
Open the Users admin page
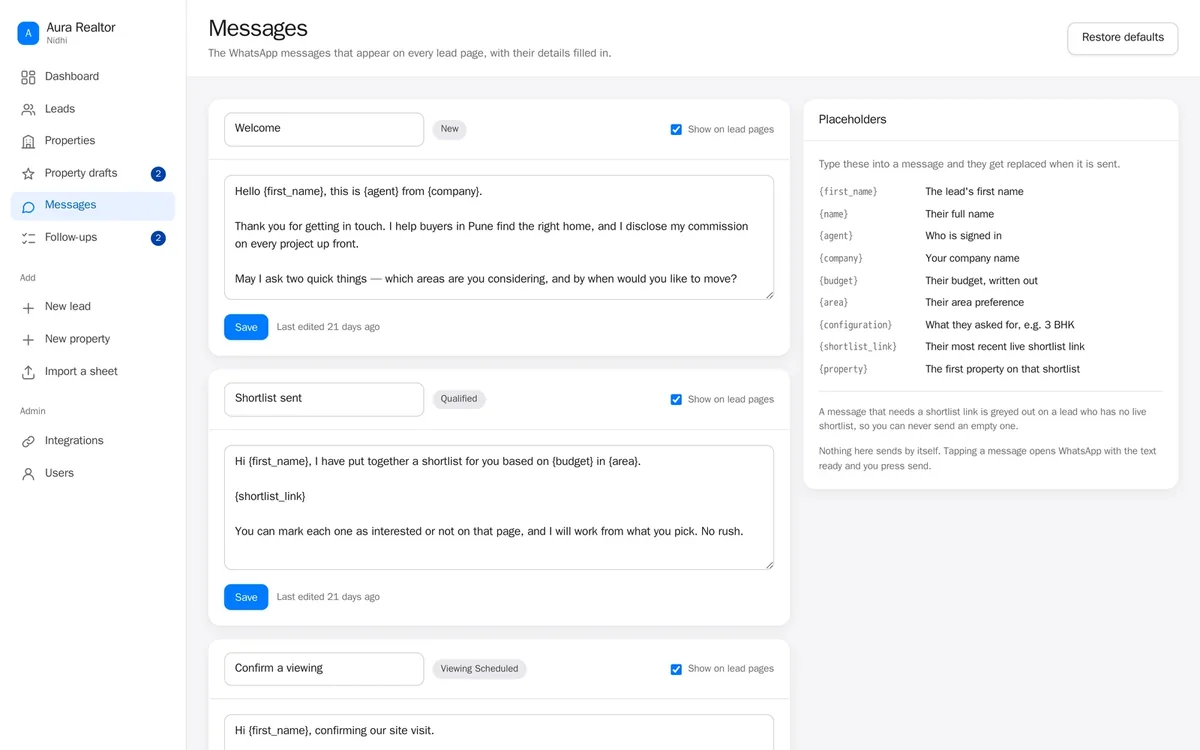pos(93,474)
